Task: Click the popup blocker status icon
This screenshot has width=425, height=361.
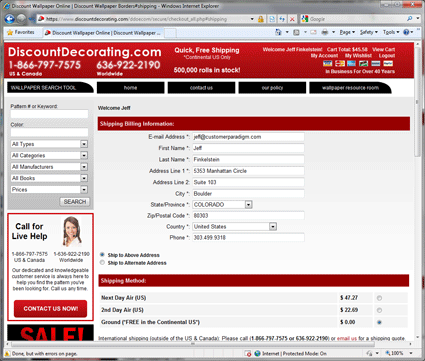Action: tap(247, 353)
